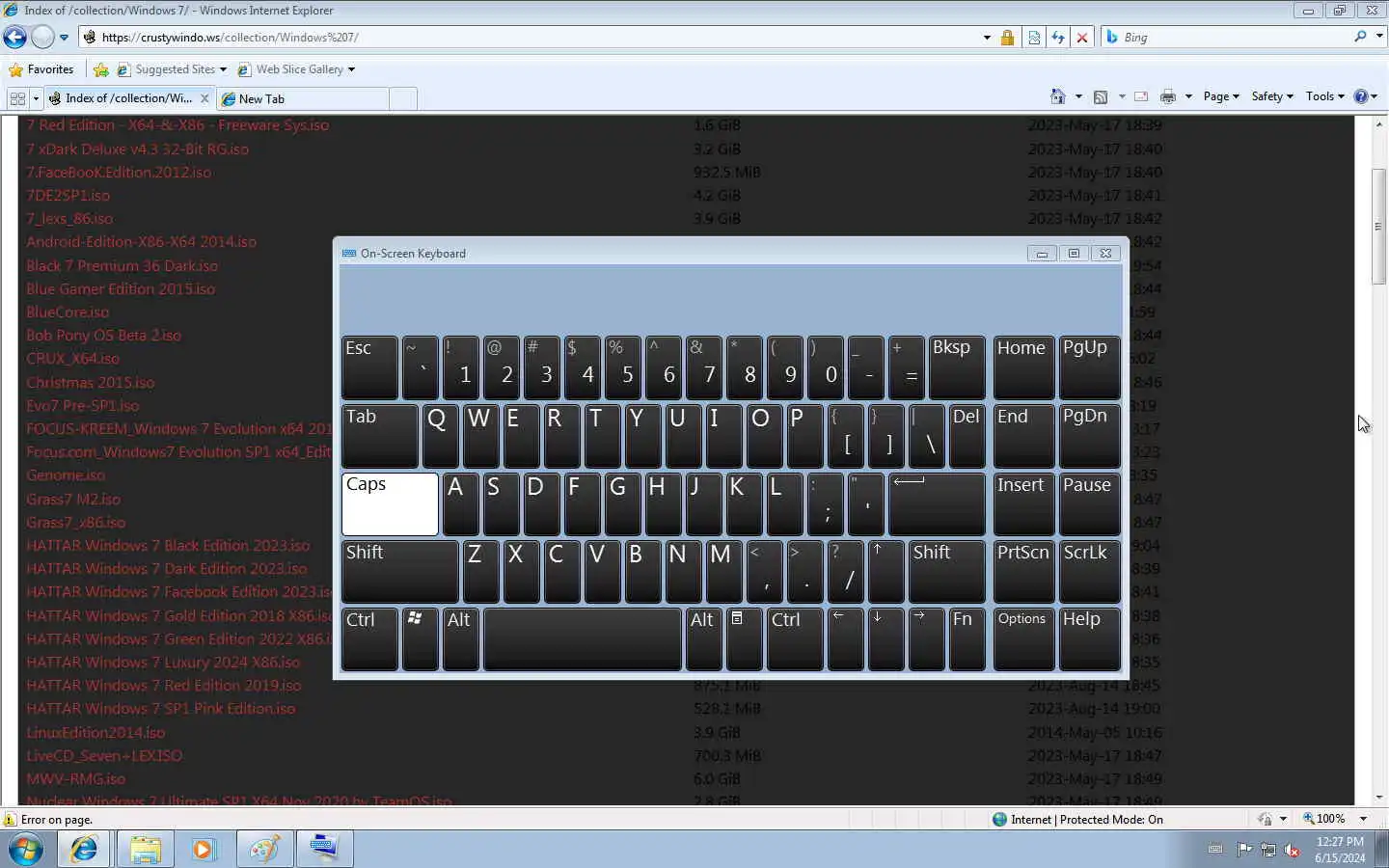
Task: Open the recent pages dropdown arrow
Action: pyautogui.click(x=64, y=38)
